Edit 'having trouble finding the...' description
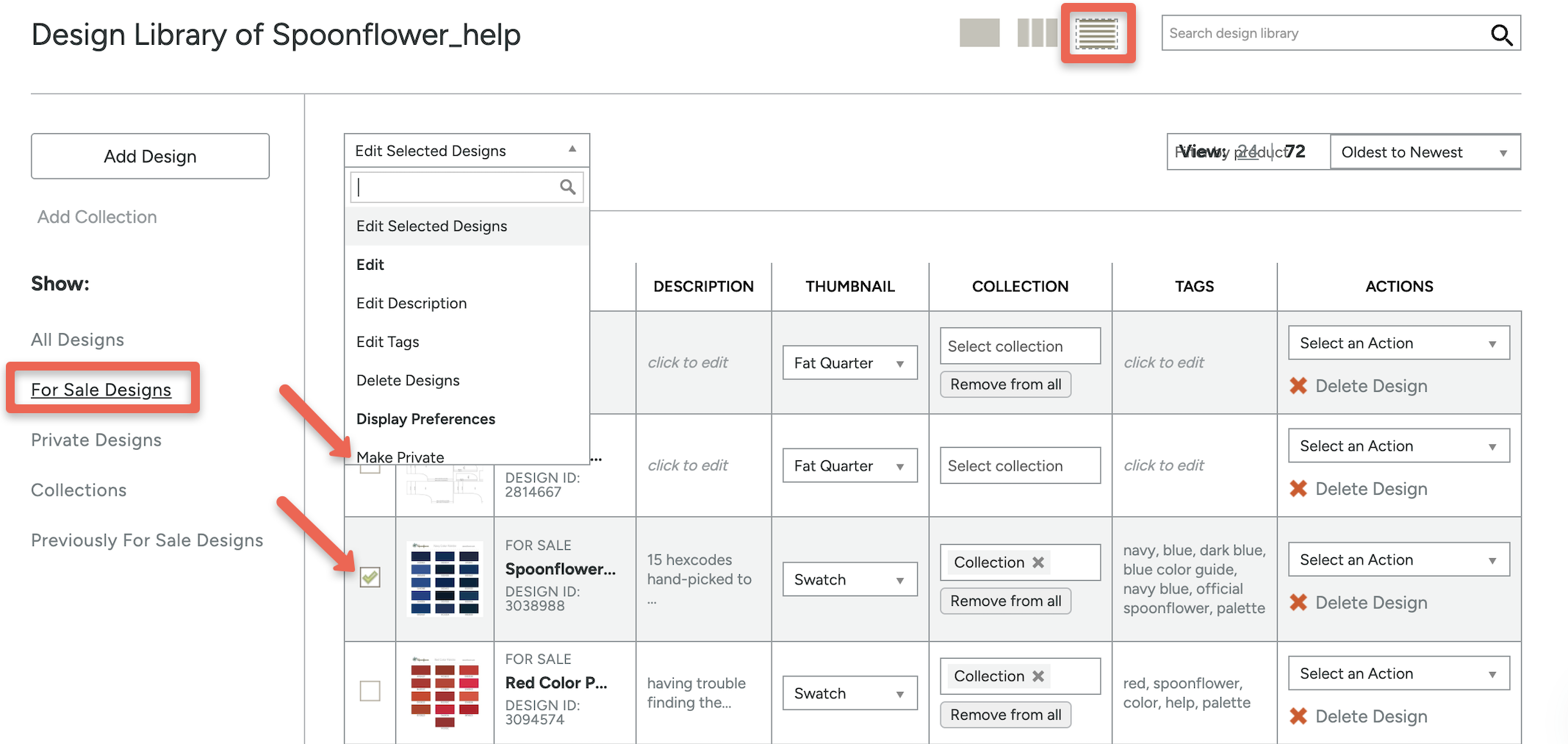The image size is (1568, 744). click(x=697, y=693)
